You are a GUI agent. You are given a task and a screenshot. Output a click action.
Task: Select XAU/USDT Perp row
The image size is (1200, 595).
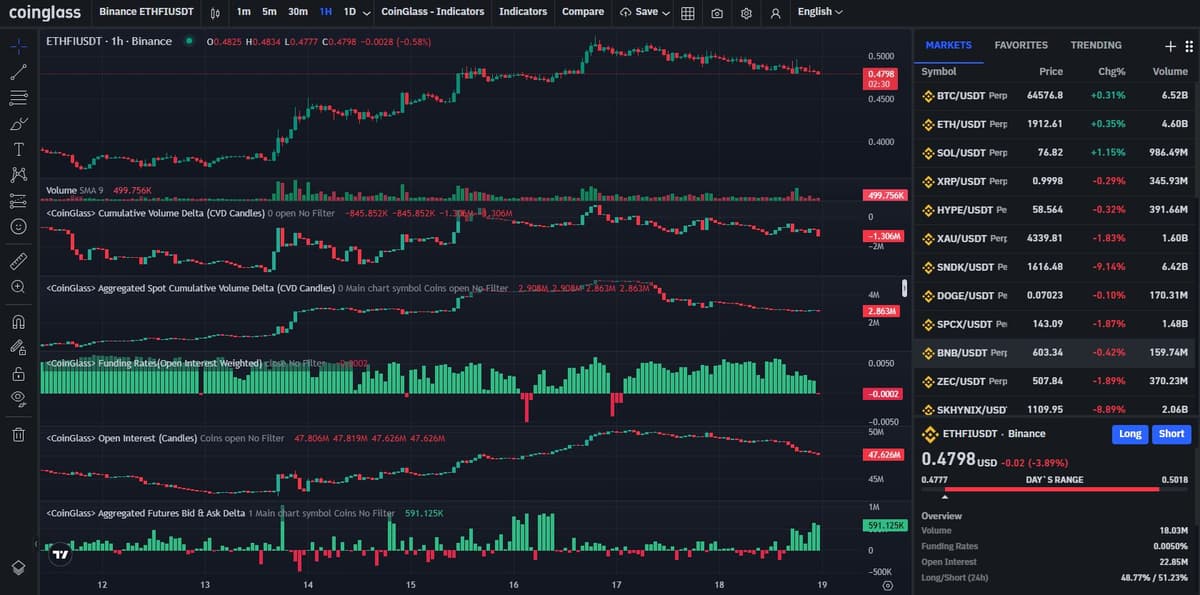(1056, 239)
